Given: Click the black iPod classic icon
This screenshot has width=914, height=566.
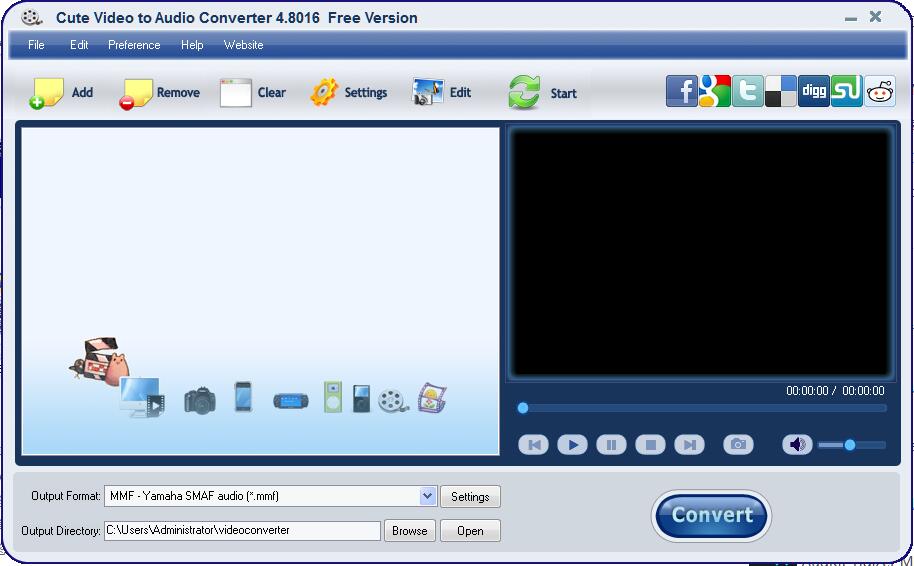Looking at the screenshot, I should (361, 399).
